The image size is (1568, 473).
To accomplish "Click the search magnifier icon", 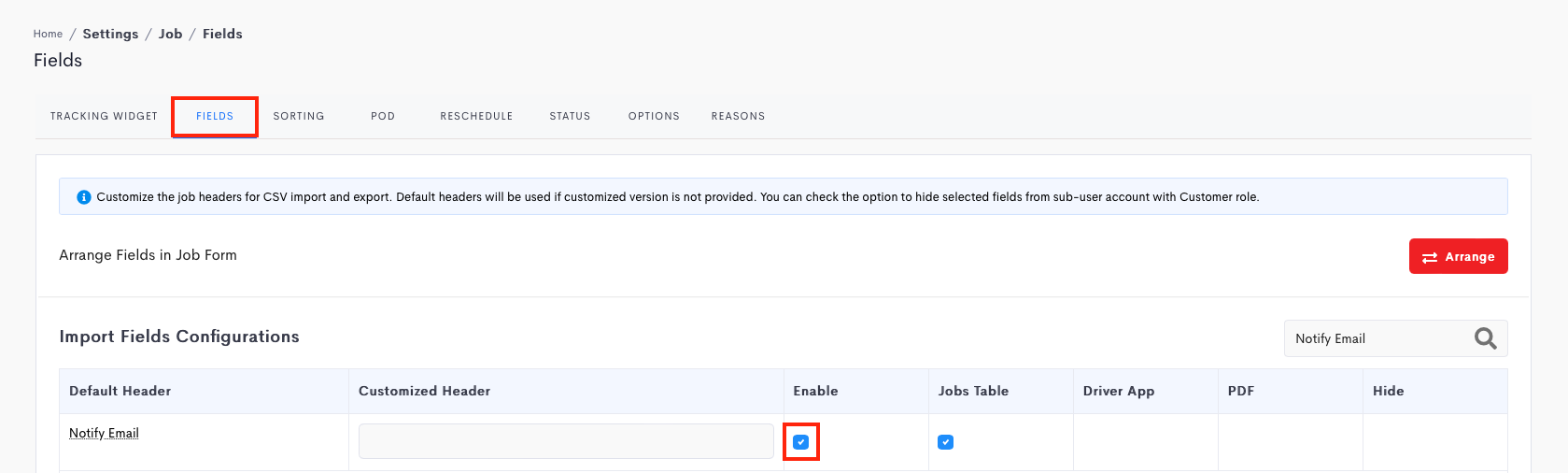I will tap(1485, 338).
